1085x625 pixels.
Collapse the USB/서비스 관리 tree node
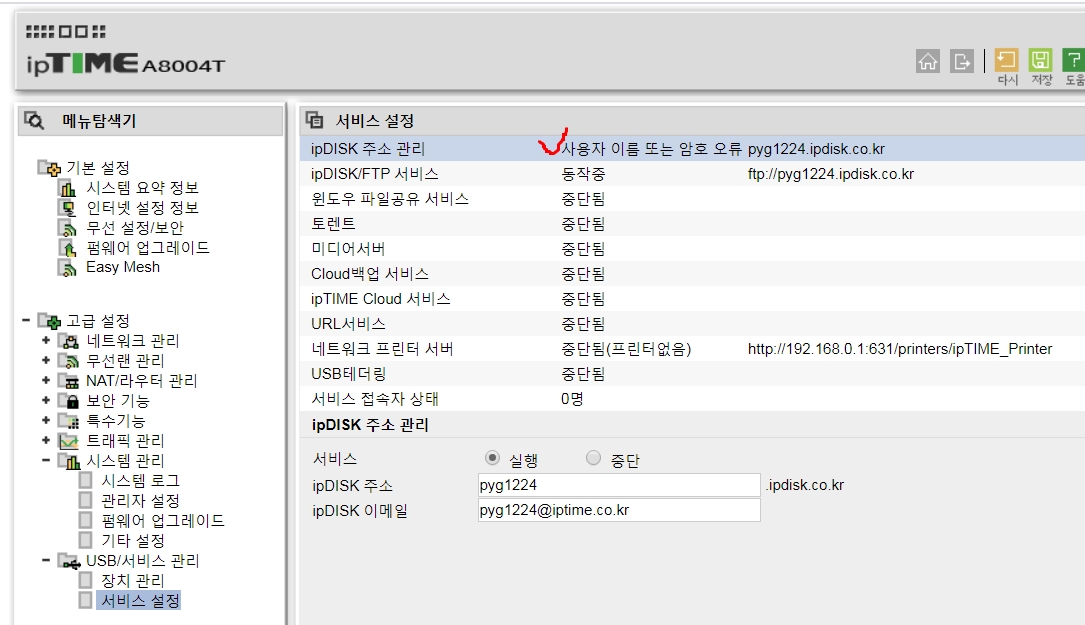[x=46, y=560]
